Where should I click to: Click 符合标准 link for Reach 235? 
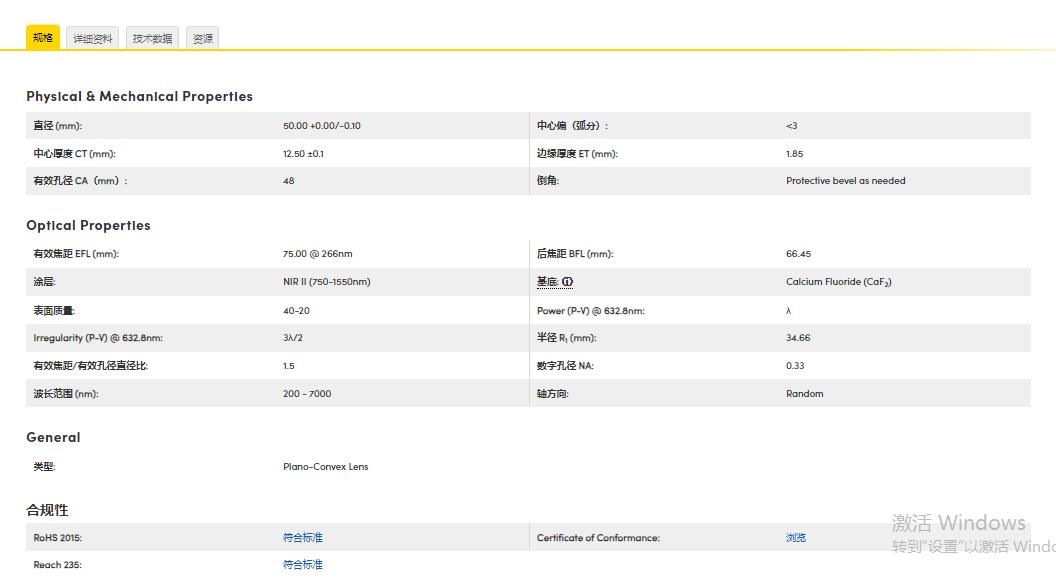tap(302, 564)
